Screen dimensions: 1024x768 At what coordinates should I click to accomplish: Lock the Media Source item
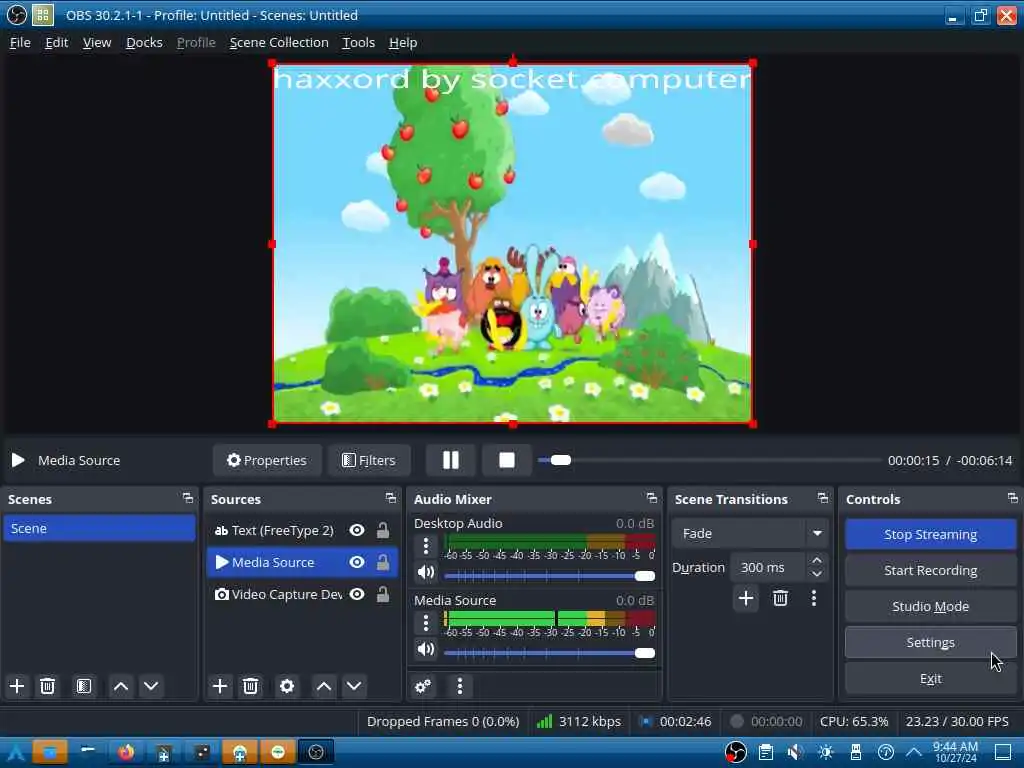click(383, 562)
